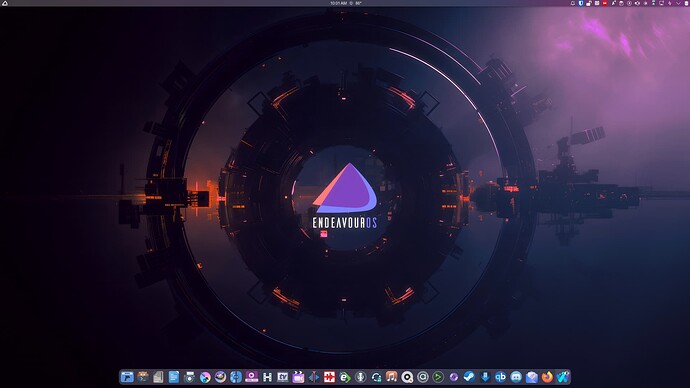Open the purple ring icon in dock
The width and height of the screenshot is (690, 388).
454,377
